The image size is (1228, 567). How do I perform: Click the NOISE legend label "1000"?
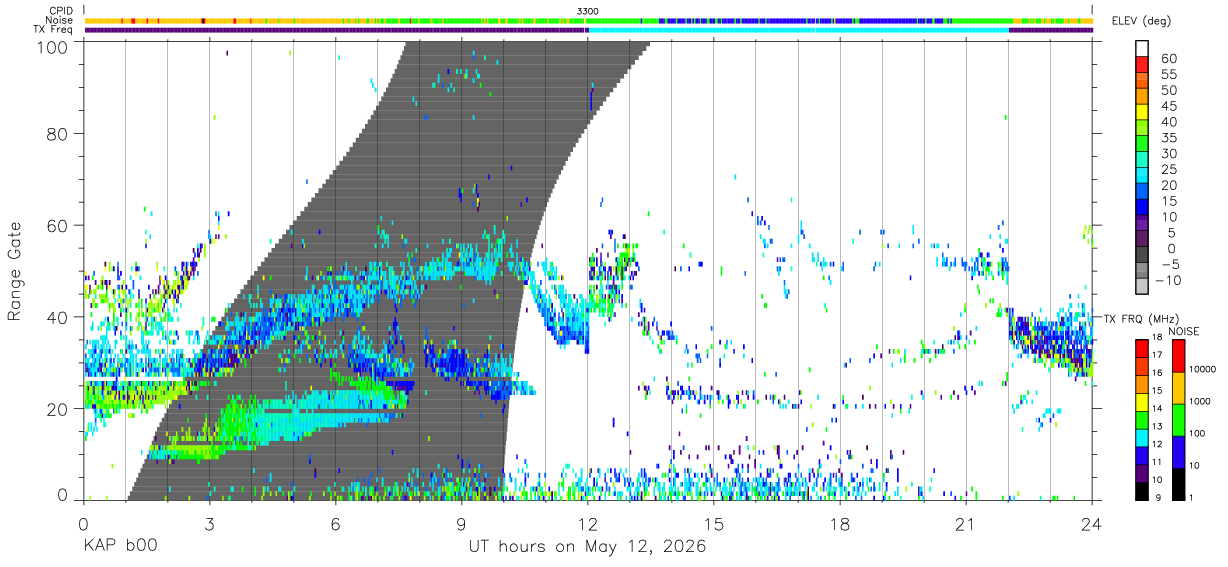click(1200, 401)
